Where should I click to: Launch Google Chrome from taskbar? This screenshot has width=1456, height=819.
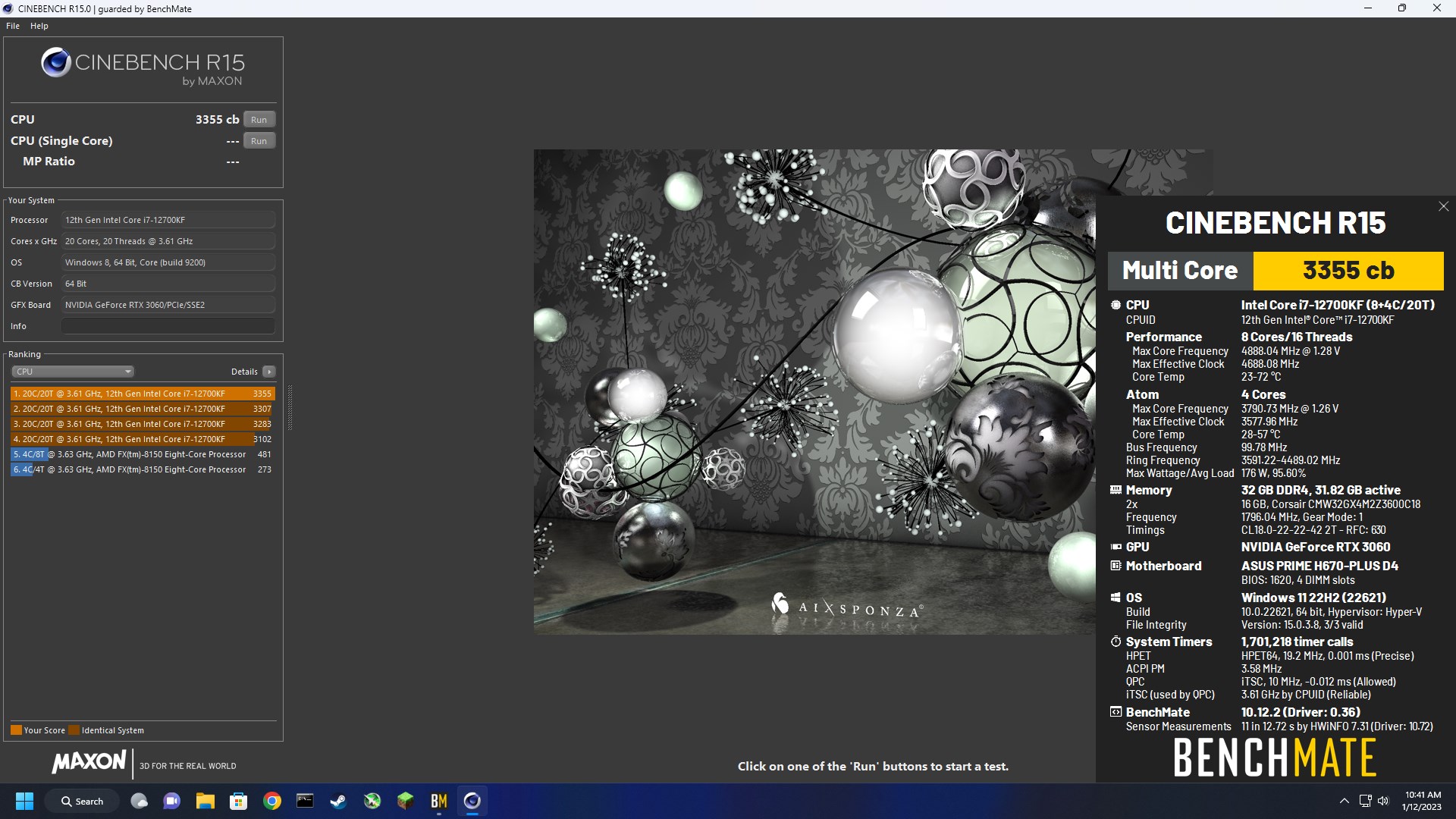(271, 801)
